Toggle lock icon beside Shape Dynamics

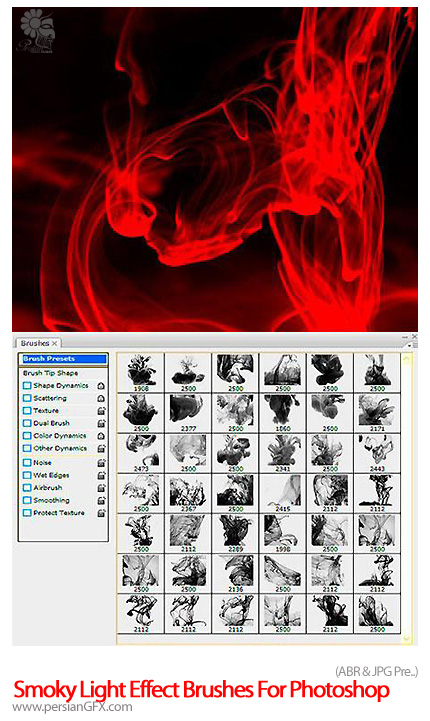101,386
